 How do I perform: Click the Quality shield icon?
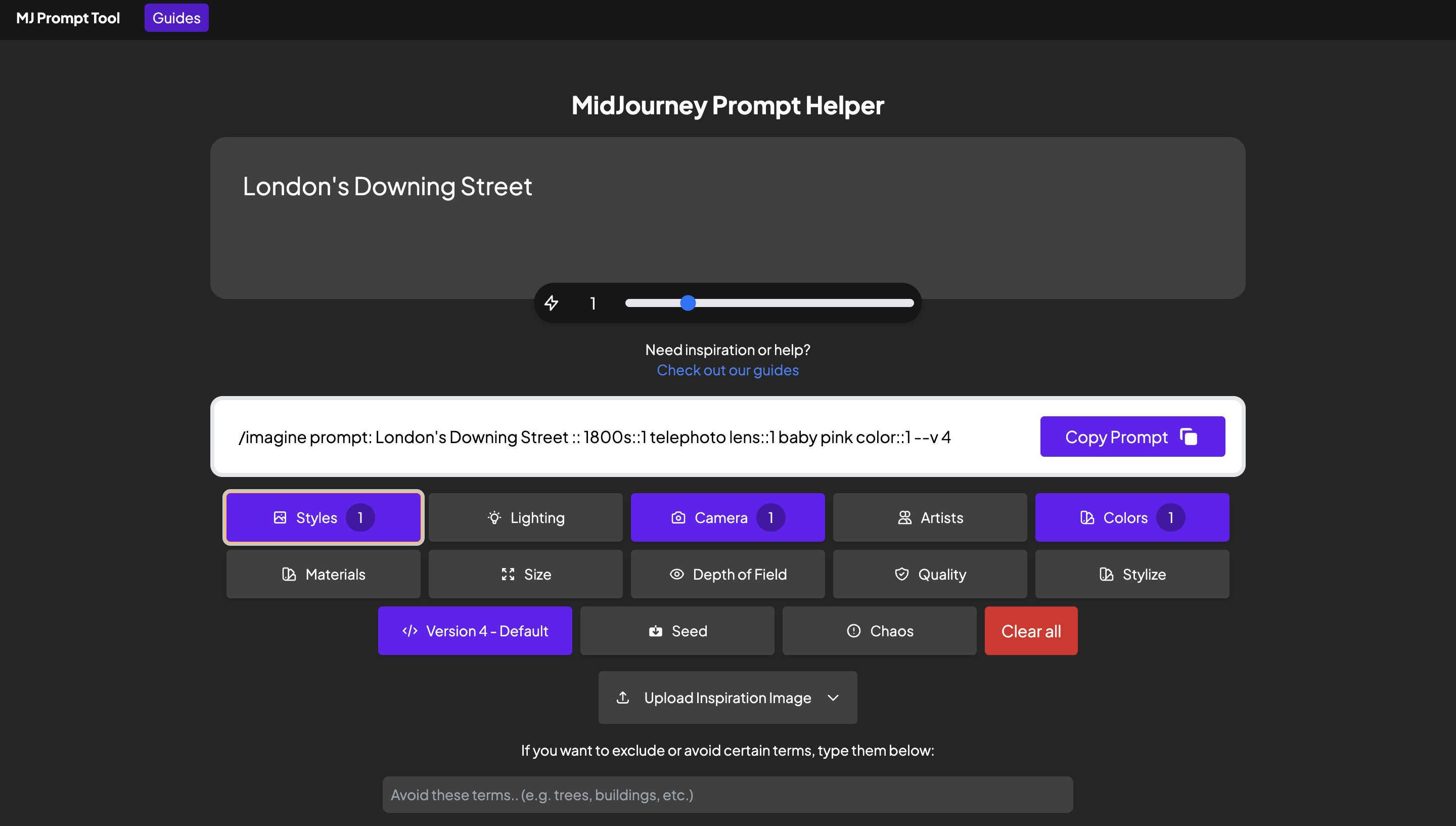[x=902, y=574]
